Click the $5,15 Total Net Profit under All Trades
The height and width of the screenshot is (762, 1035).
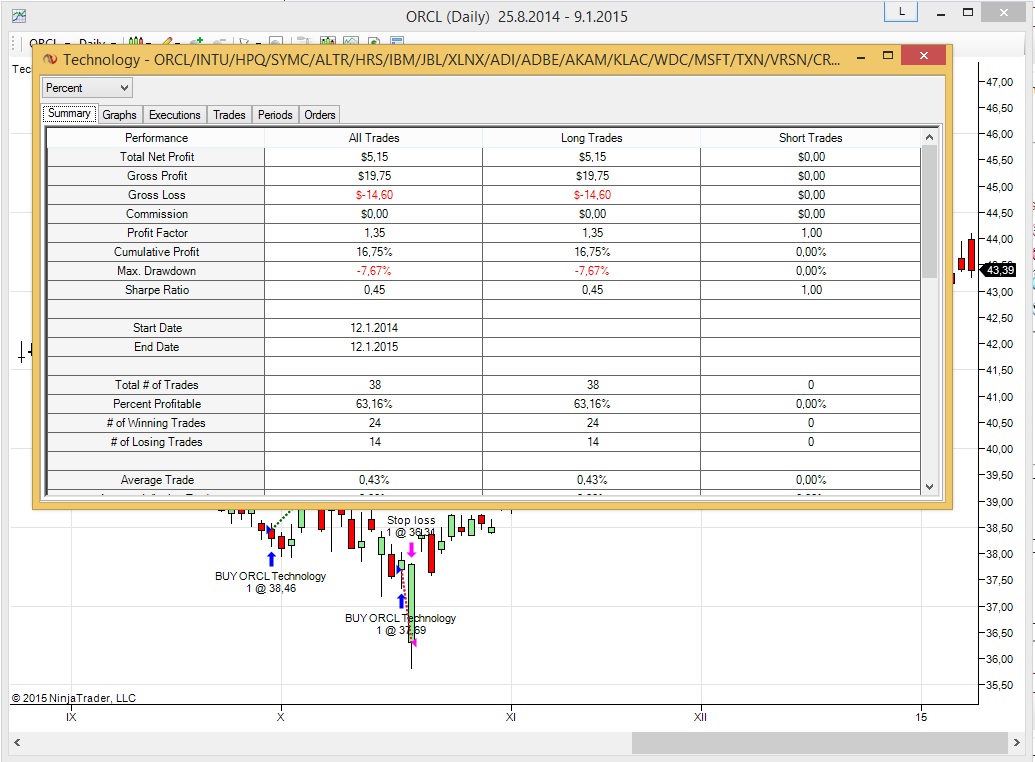point(374,157)
